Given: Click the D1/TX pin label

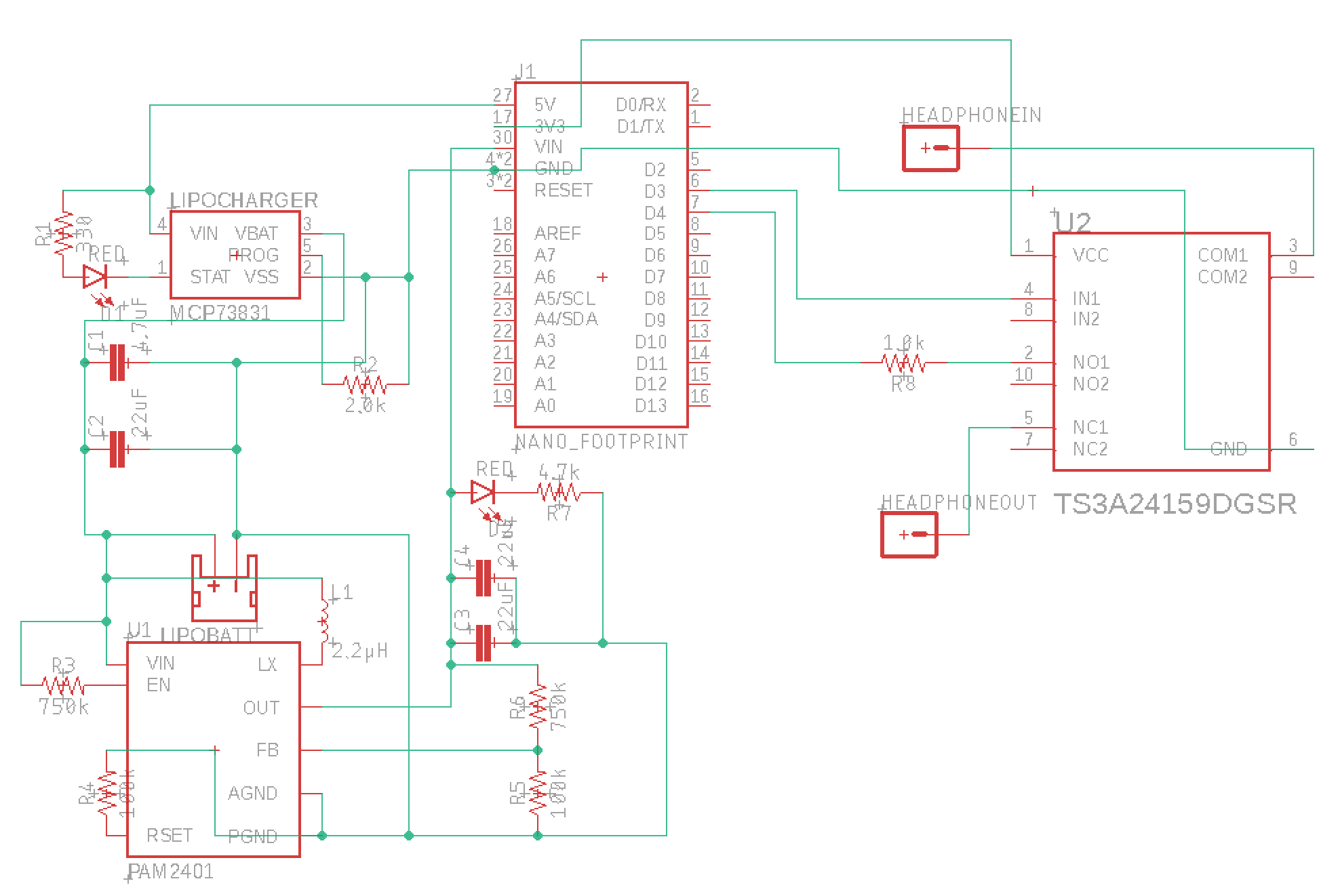Looking at the screenshot, I should coord(642,126).
